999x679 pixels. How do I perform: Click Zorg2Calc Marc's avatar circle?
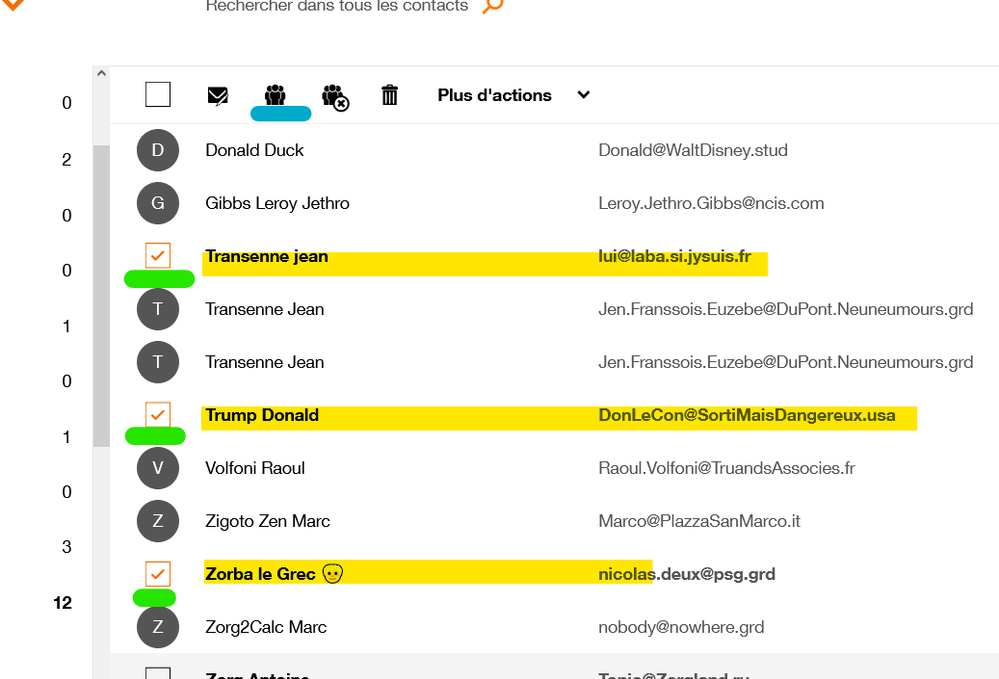click(157, 627)
